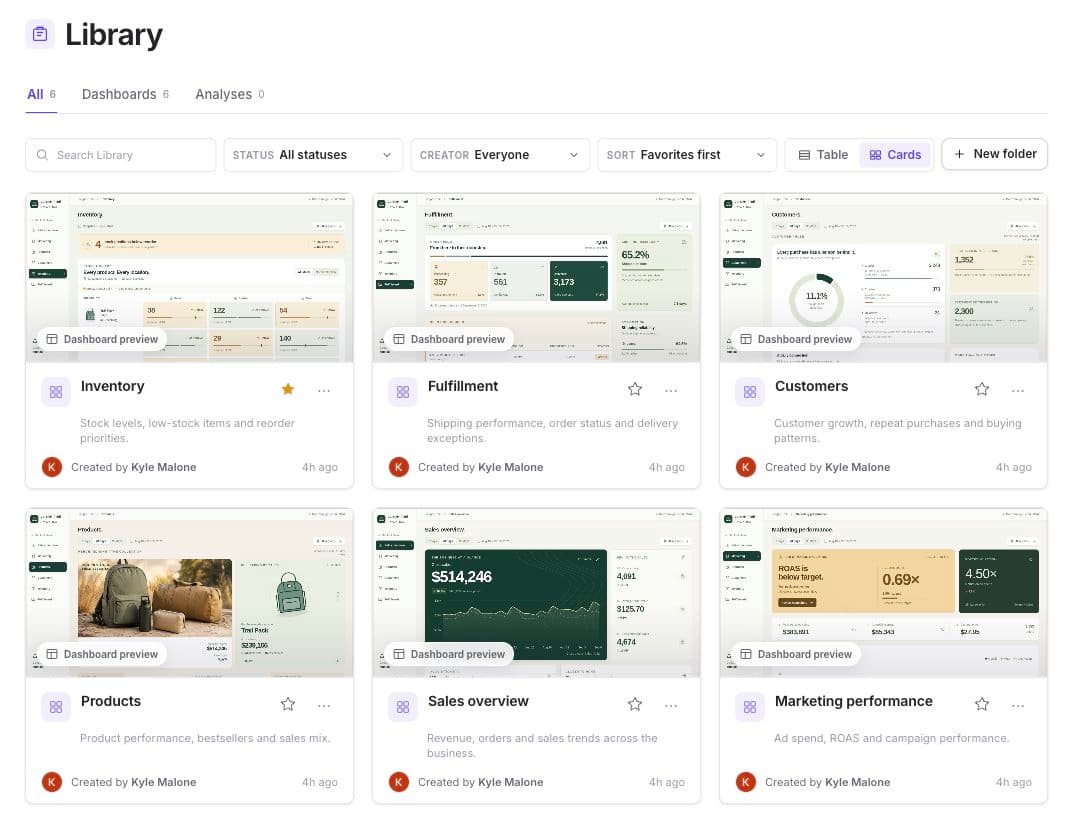Screen dimensions: 1080x828
Task: Open the Inventory dashboard title
Action: click(112, 386)
